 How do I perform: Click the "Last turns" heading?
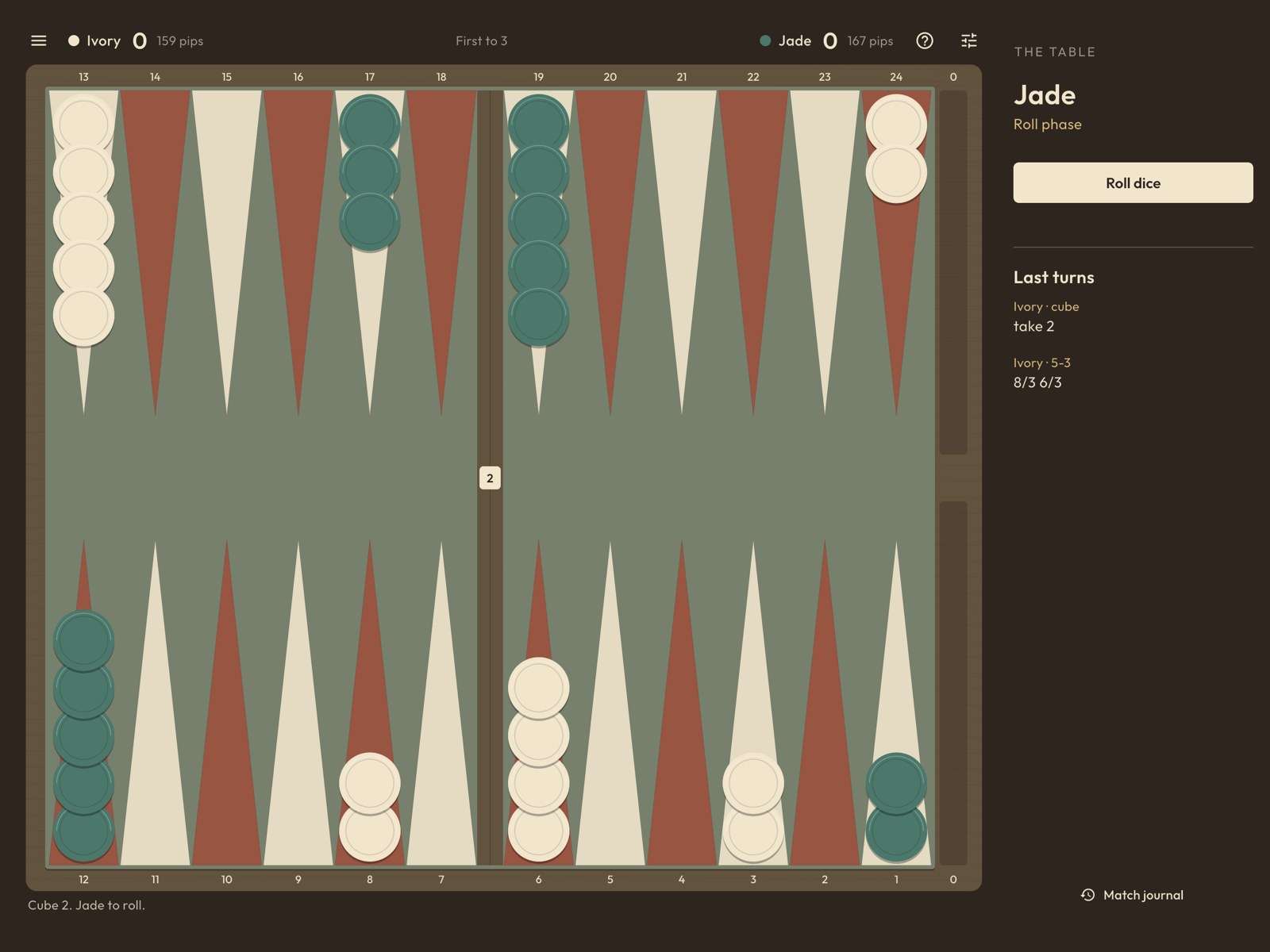(1053, 277)
